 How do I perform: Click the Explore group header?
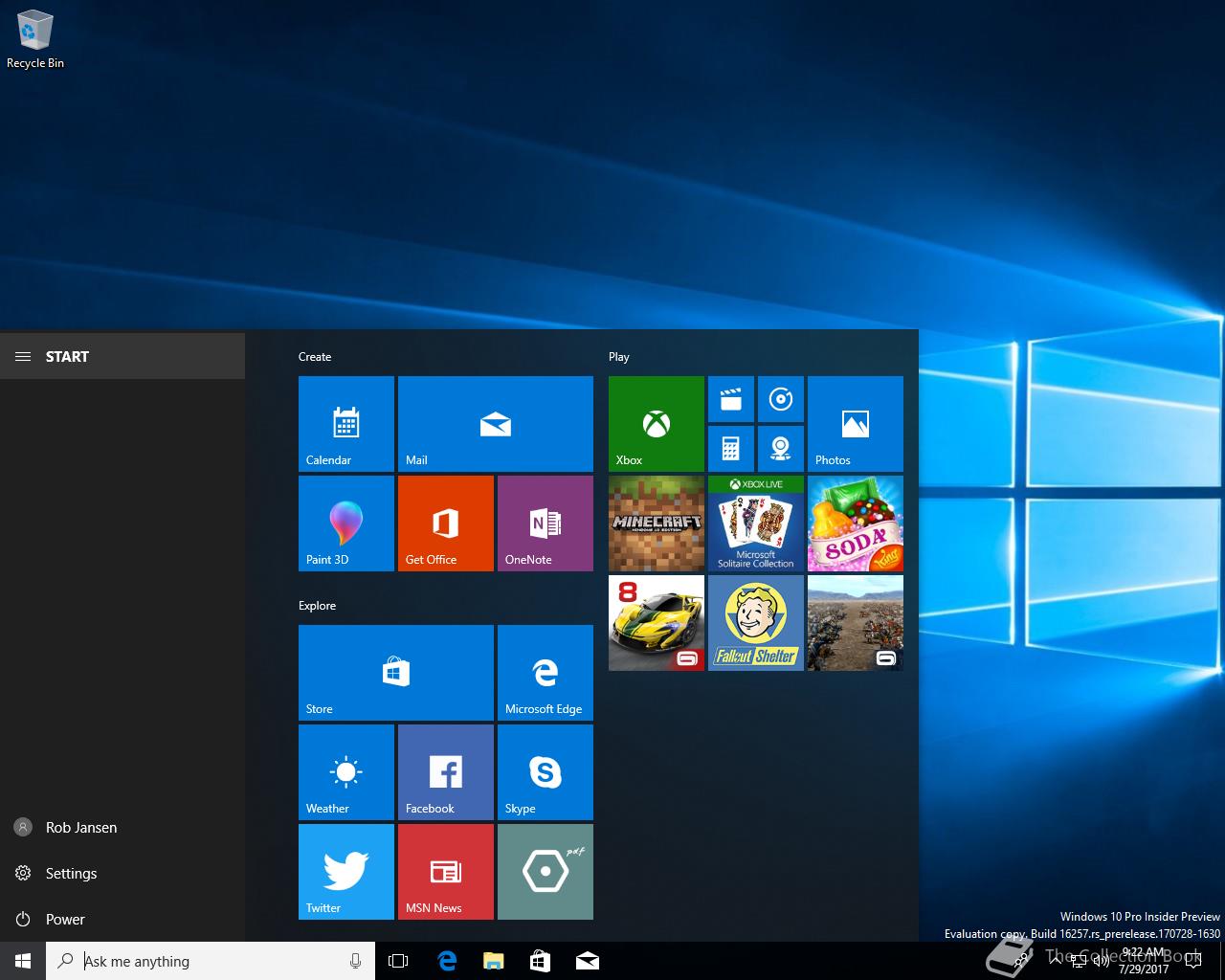317,605
